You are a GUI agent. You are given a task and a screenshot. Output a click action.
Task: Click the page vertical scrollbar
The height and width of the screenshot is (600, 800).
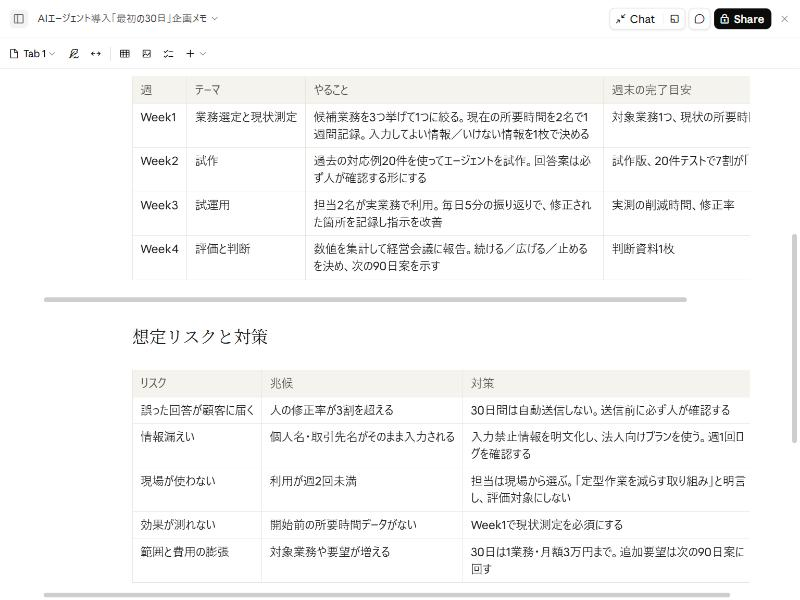[794, 338]
